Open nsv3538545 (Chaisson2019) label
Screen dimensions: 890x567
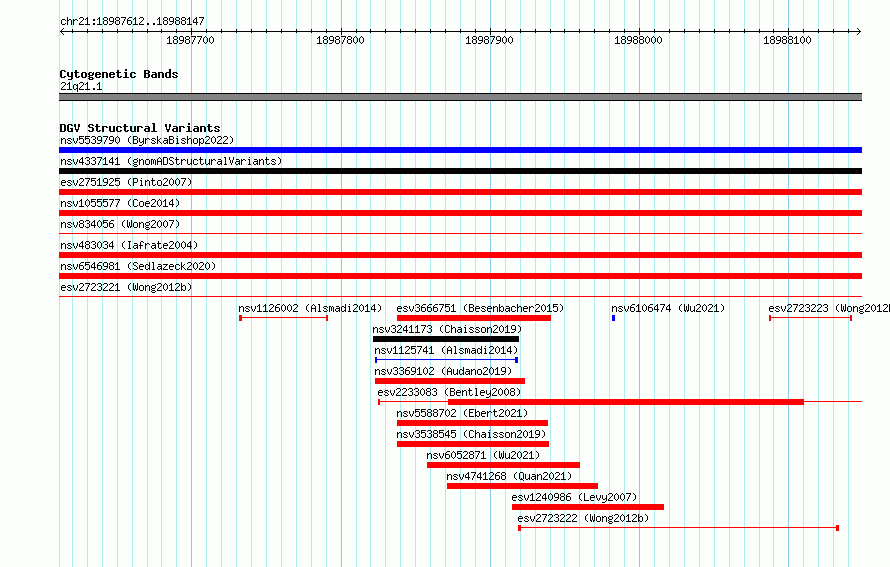click(471, 434)
